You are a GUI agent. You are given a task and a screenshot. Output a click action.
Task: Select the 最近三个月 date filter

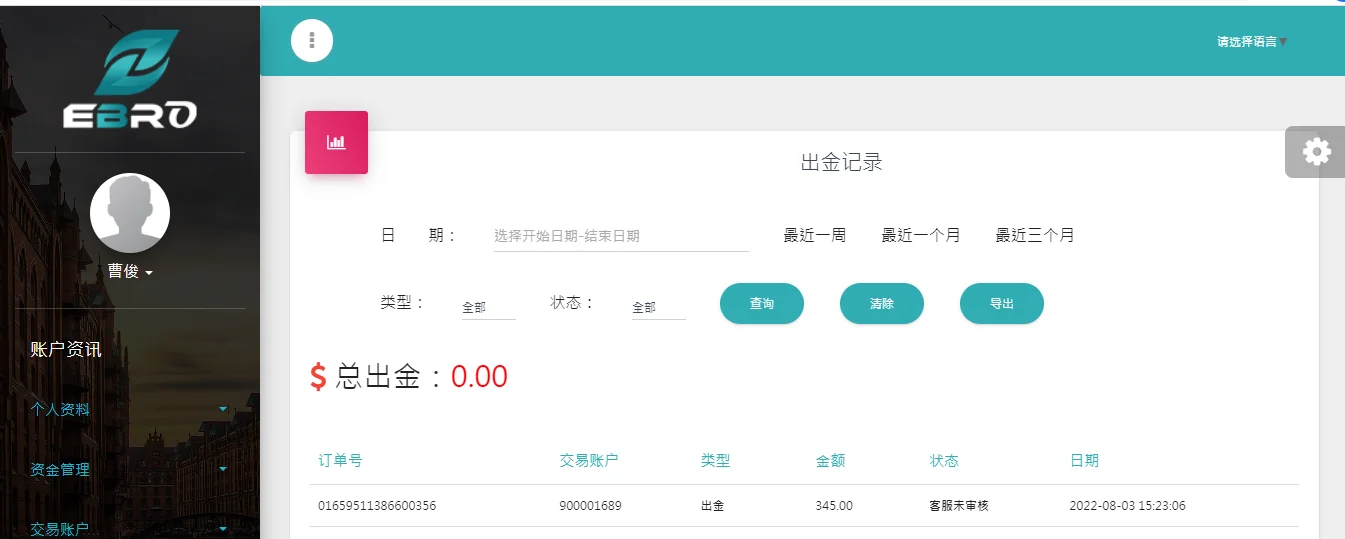point(1034,236)
